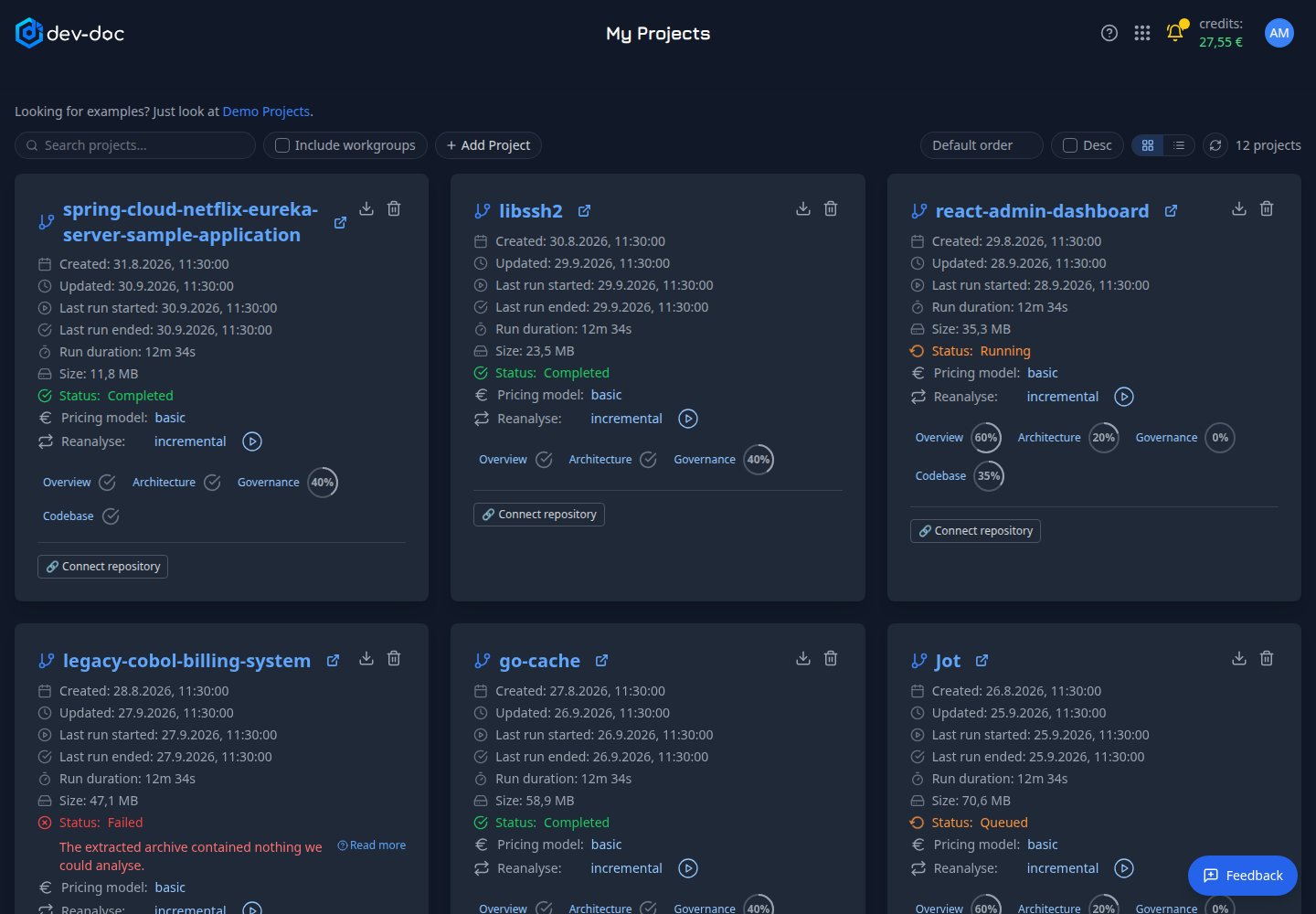Click react-admin-dashboard Codebase 35% progress ring

pos(988,476)
